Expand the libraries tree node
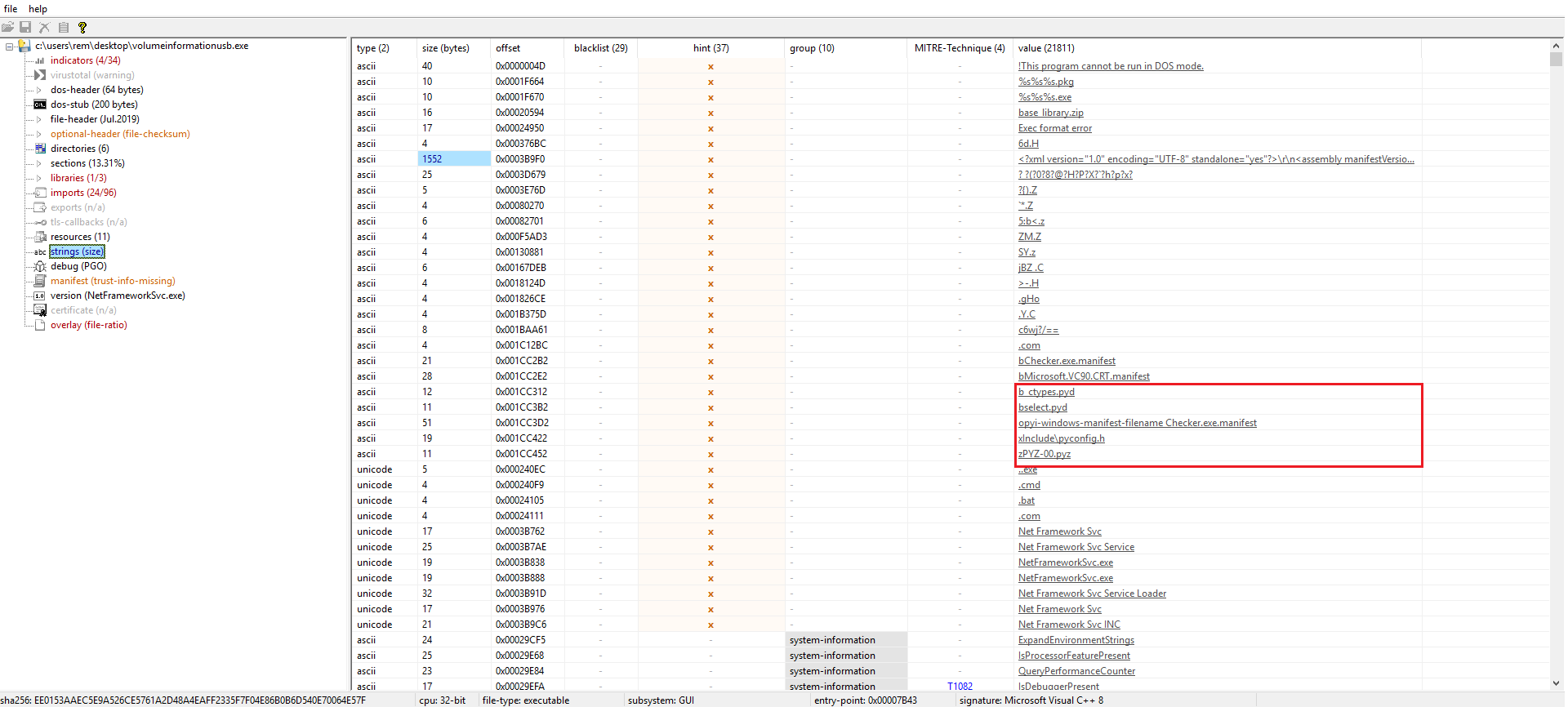 (x=38, y=178)
